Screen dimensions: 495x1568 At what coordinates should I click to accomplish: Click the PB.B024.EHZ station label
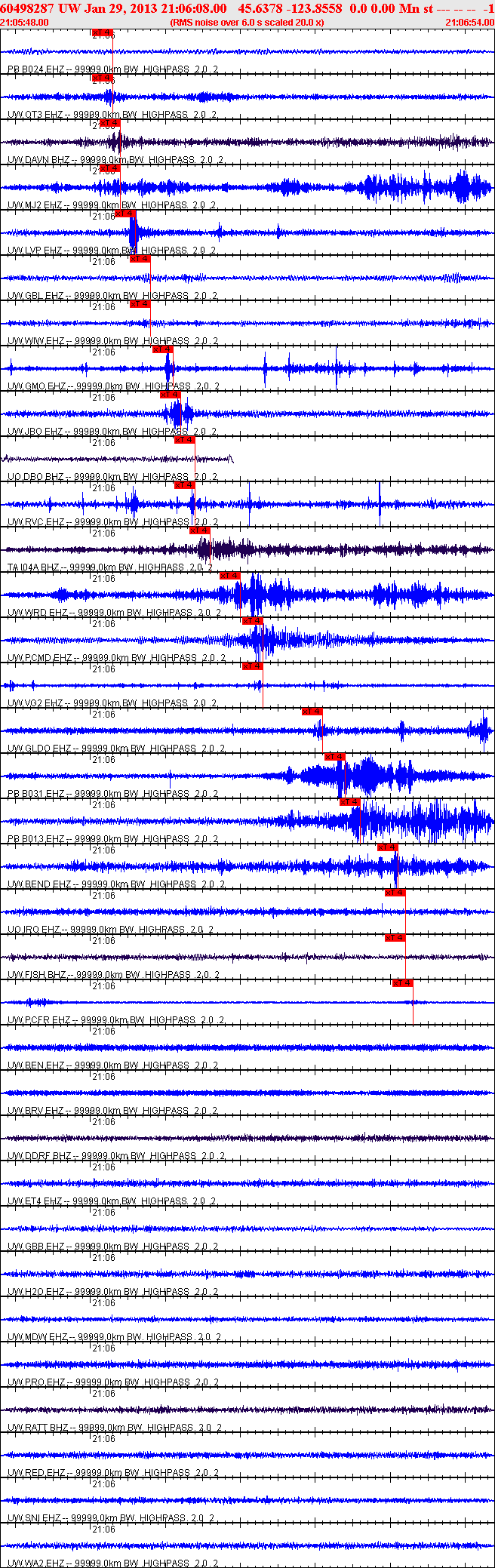(35, 69)
